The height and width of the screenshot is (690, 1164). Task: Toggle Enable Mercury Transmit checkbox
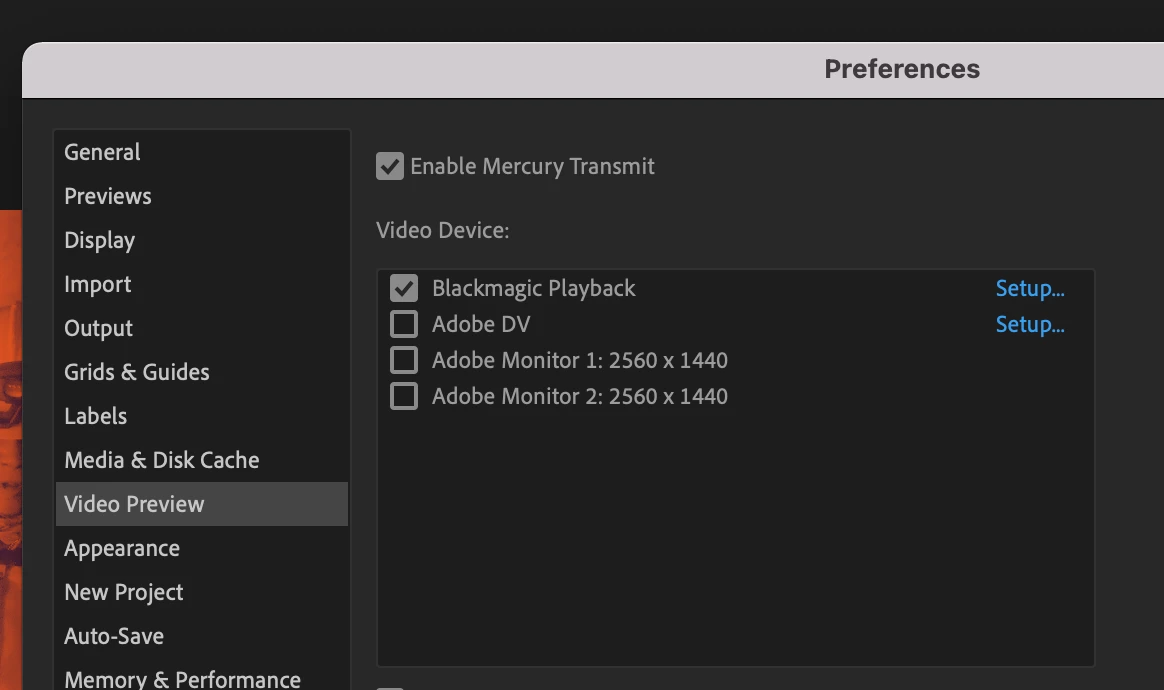click(x=389, y=166)
